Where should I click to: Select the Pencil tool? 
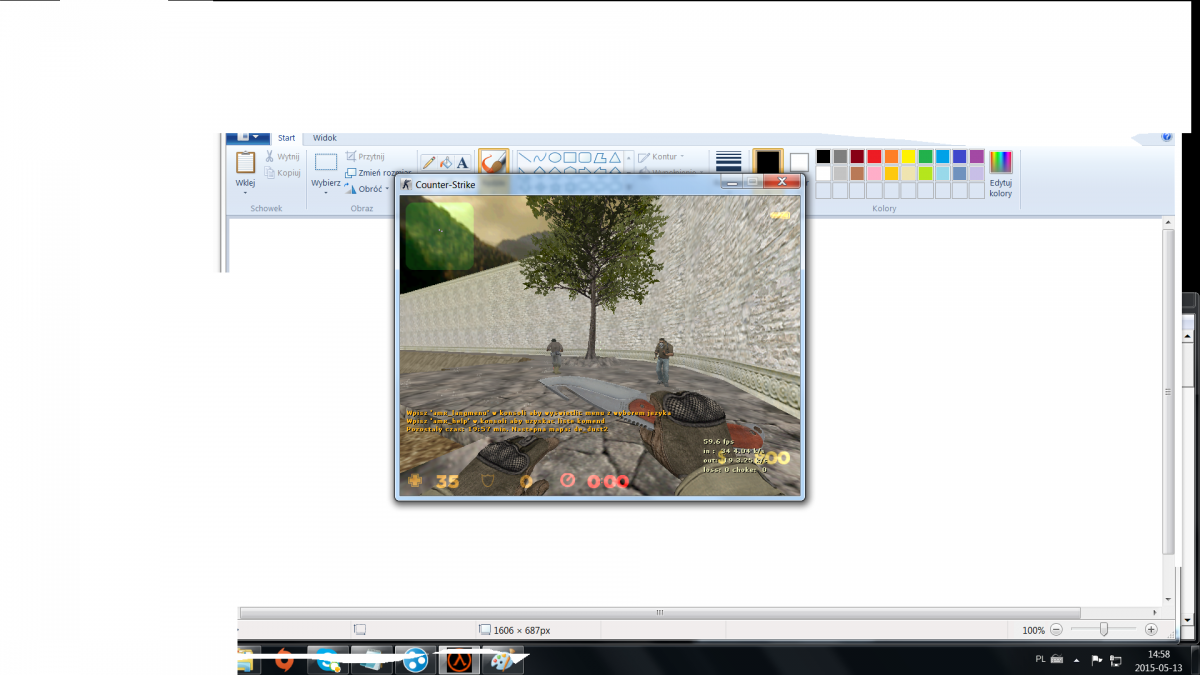click(x=429, y=162)
